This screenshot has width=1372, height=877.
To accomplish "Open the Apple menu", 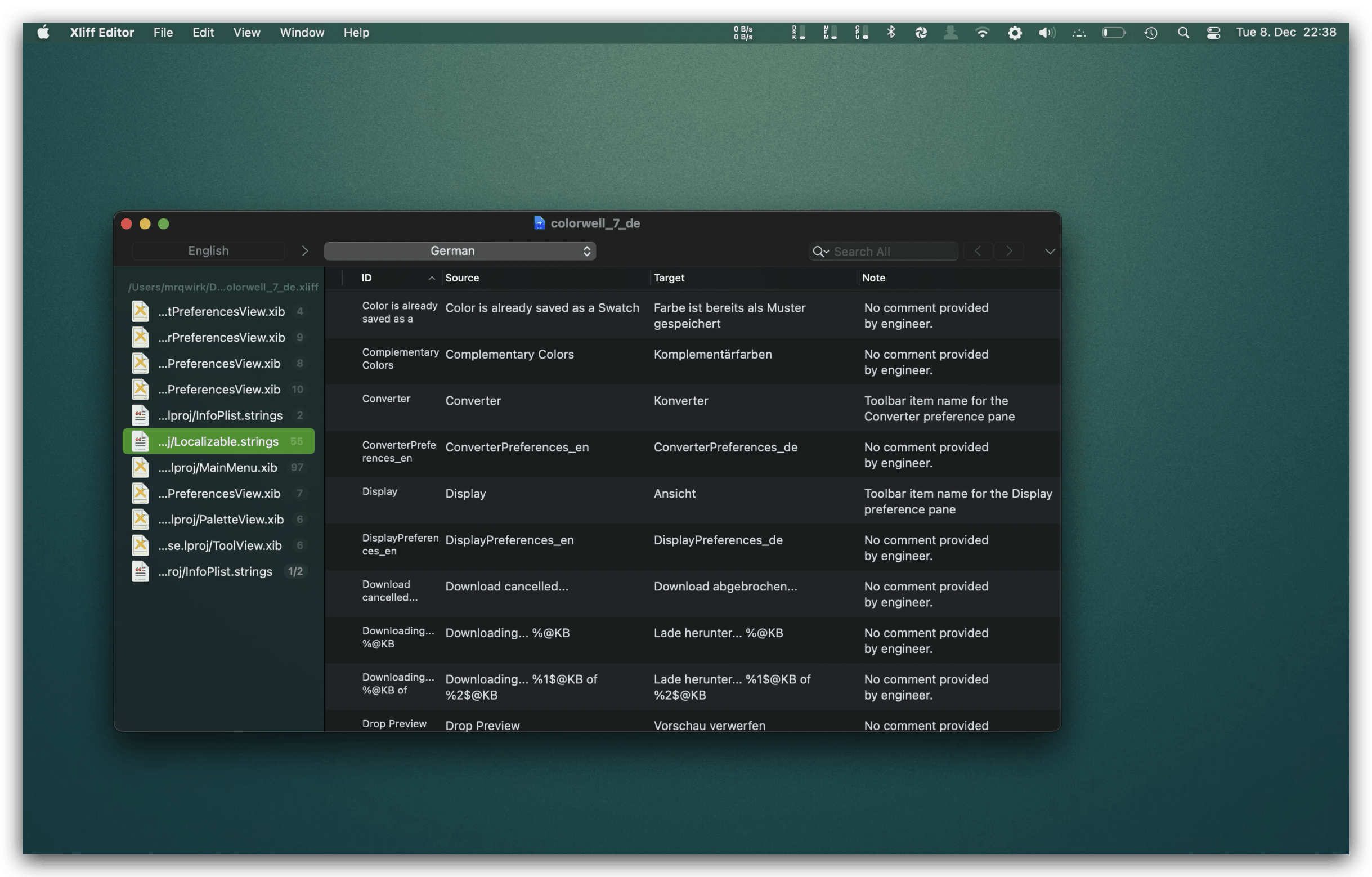I will click(43, 33).
